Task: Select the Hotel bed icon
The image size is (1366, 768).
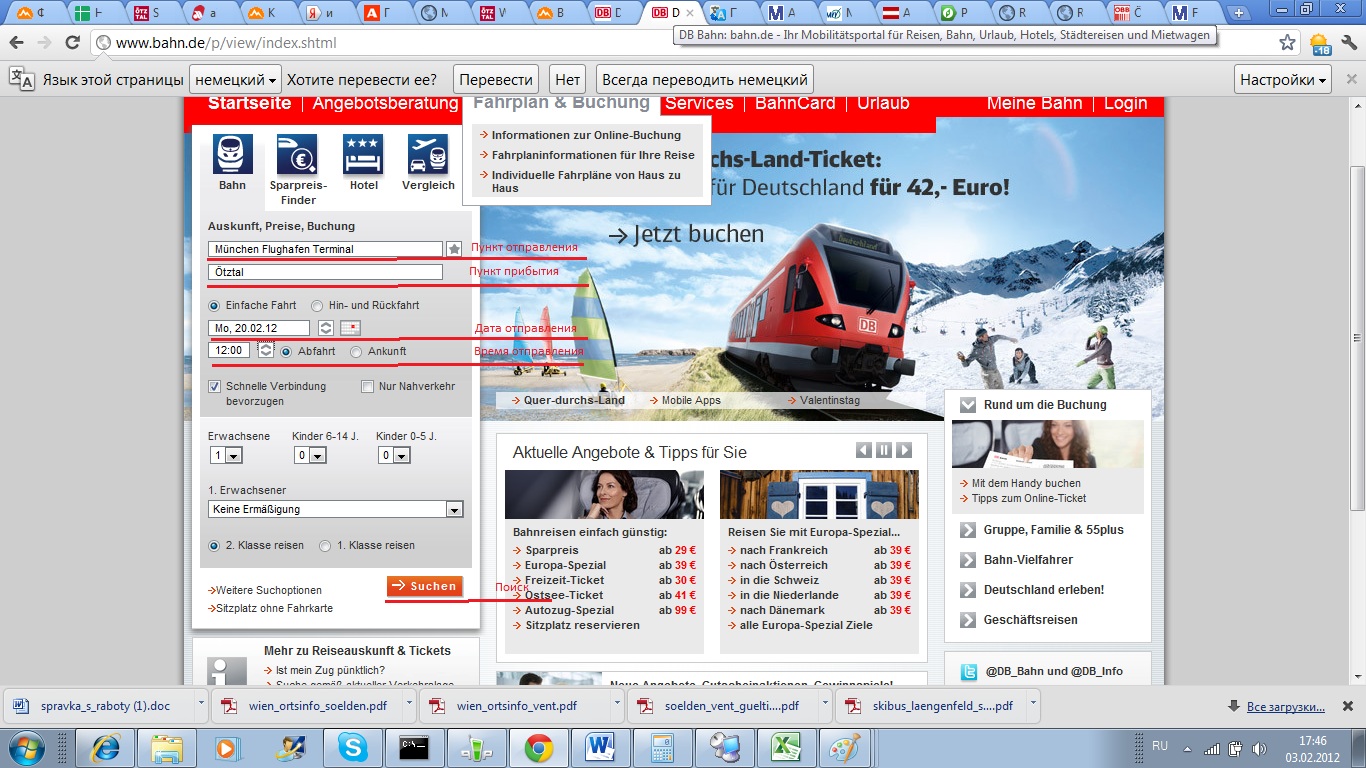Action: tap(363, 155)
